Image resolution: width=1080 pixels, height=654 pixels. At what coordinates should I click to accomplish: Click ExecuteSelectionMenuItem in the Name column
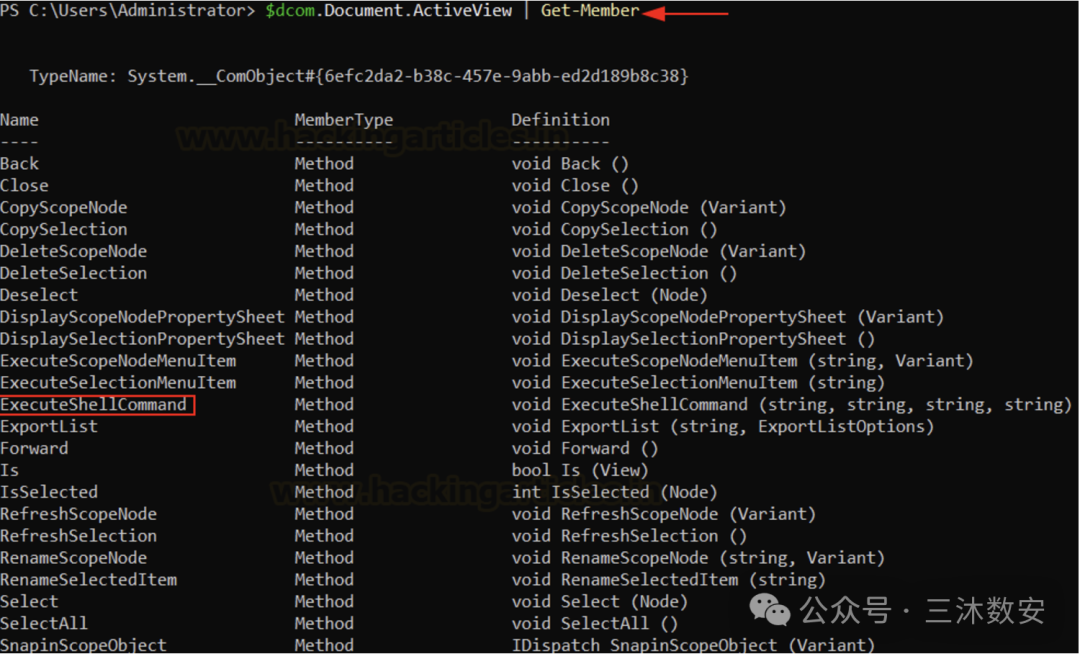tap(118, 383)
